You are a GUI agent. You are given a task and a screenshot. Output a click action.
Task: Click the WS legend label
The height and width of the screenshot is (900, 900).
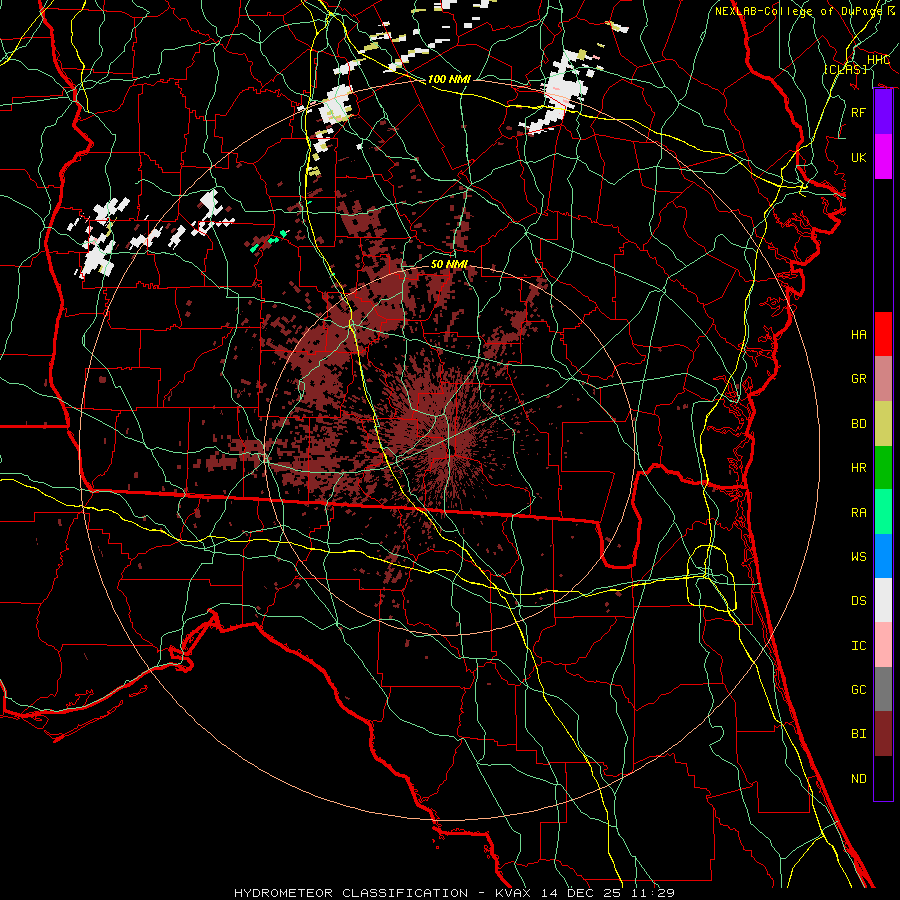[x=859, y=556]
